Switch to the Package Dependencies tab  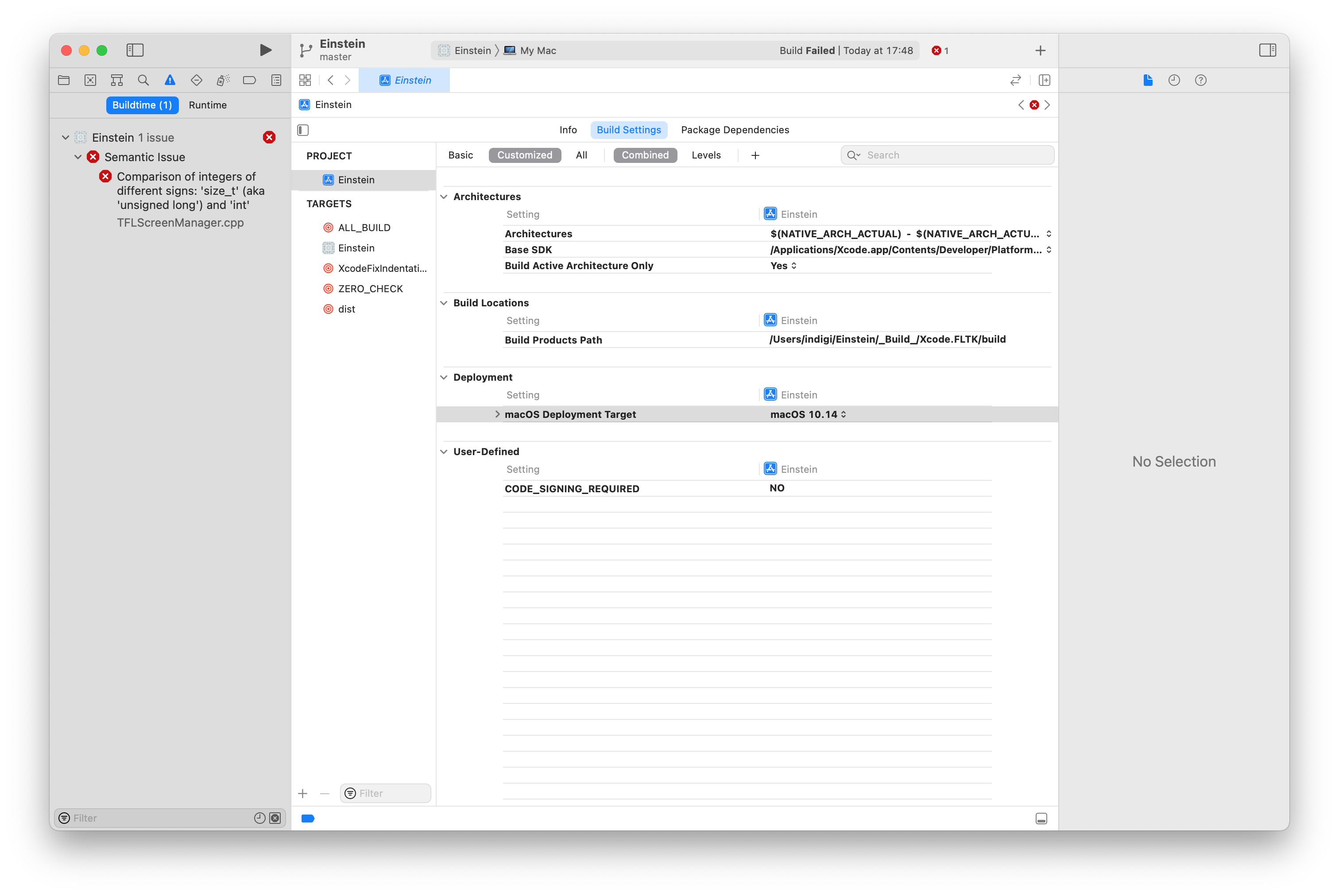pos(734,130)
